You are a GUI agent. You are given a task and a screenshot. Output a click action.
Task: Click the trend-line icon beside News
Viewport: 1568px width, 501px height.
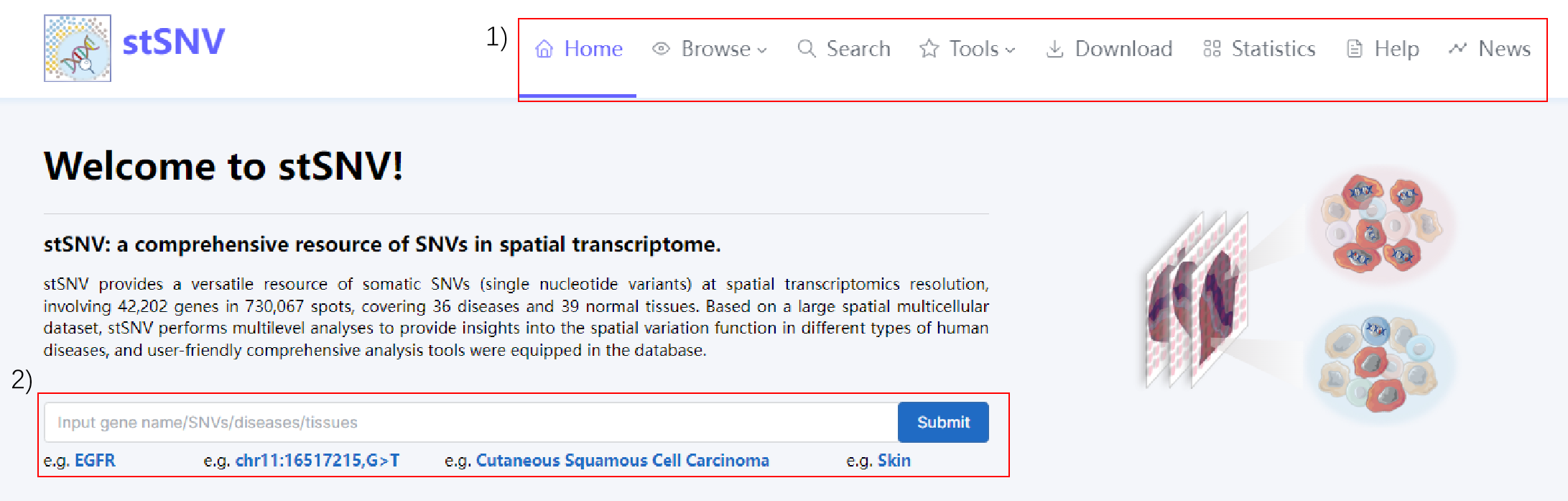1457,48
